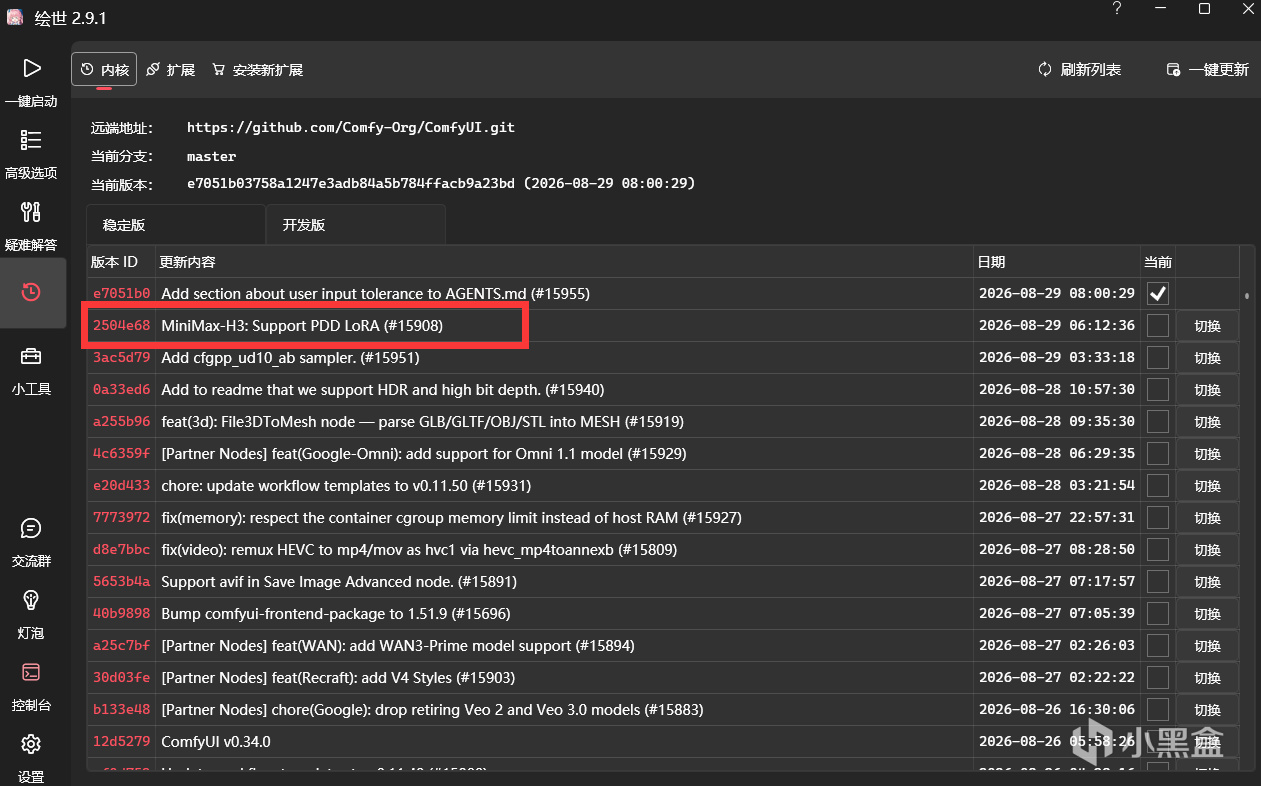Click the 更新内容 column header

(x=564, y=262)
